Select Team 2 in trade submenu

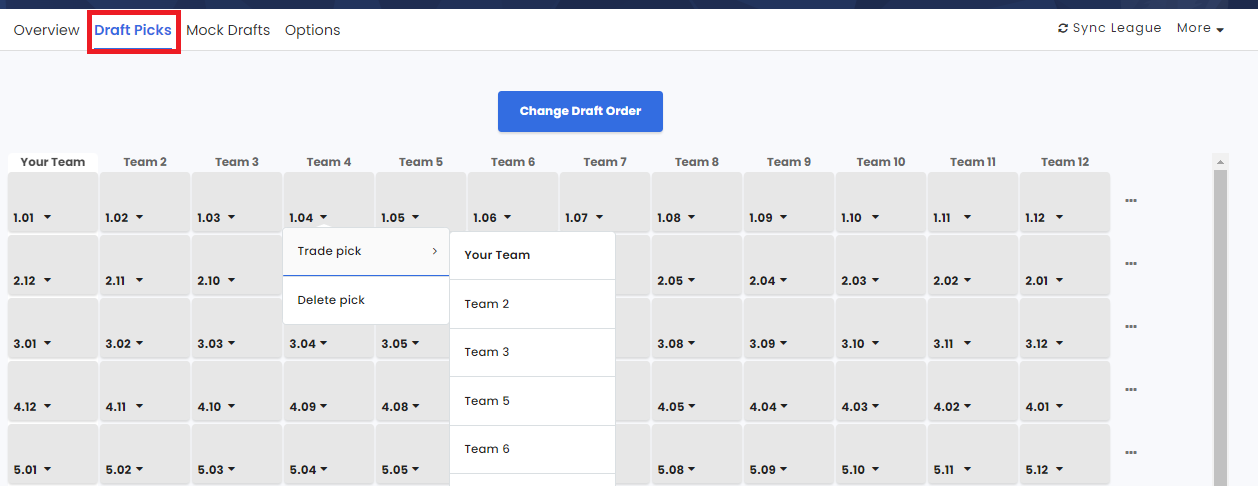532,304
